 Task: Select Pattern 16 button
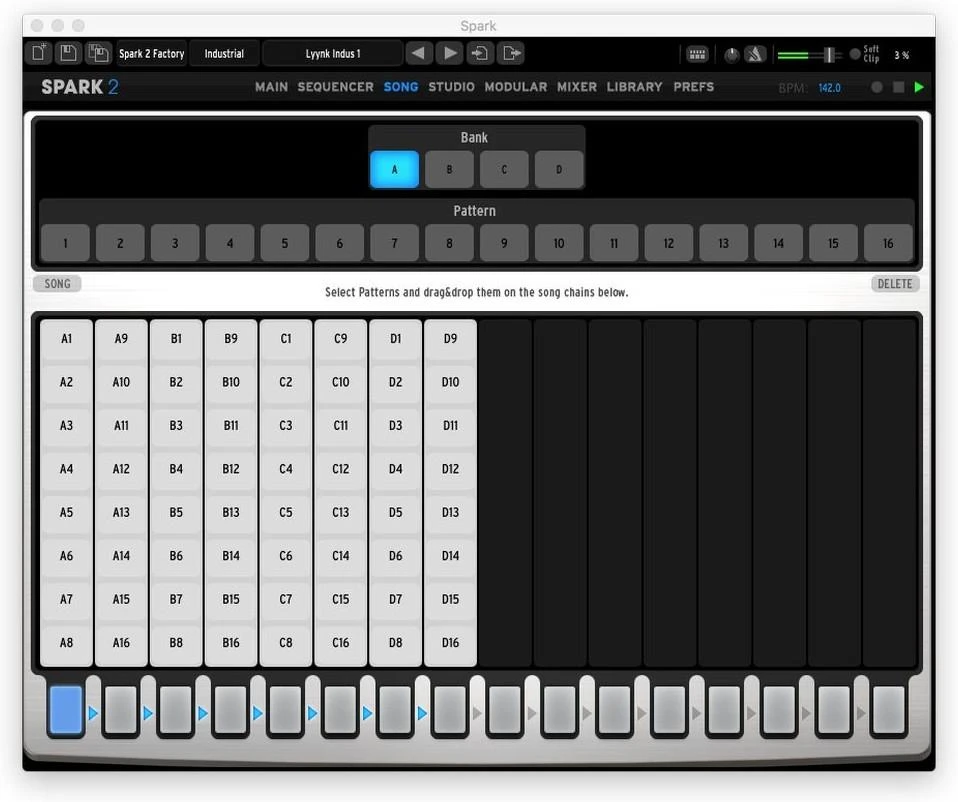click(888, 243)
